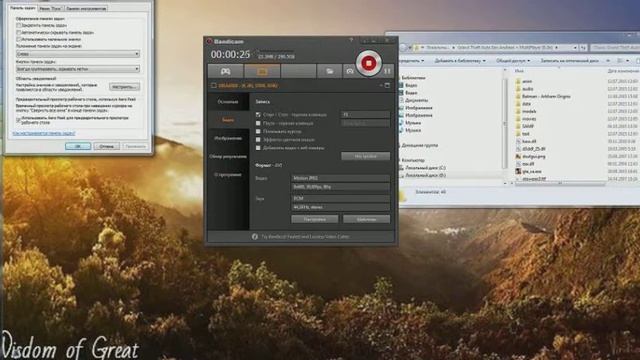Open Bandicam help question mark icon
Viewport: 640px width, 360px height.
point(351,40)
